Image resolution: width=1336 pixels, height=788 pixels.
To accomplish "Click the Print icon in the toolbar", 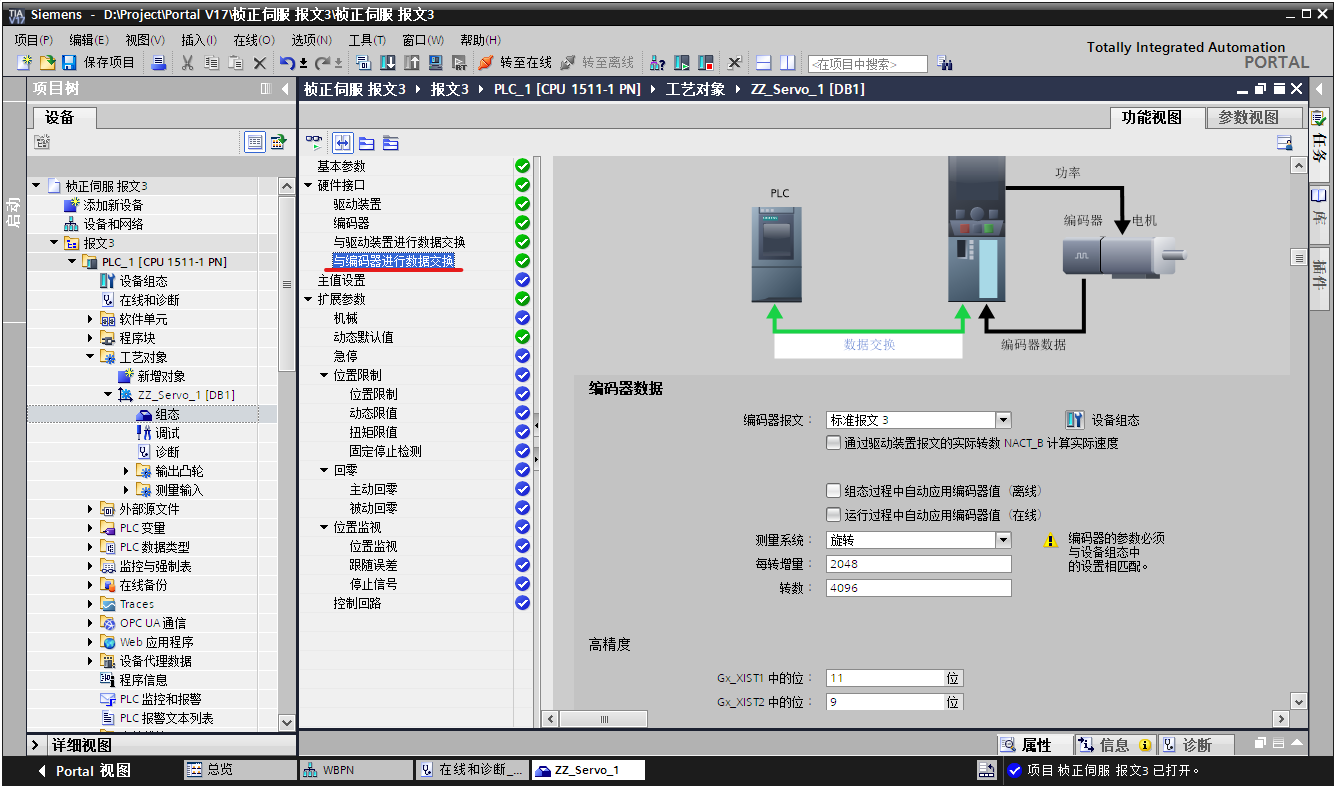I will coord(159,63).
